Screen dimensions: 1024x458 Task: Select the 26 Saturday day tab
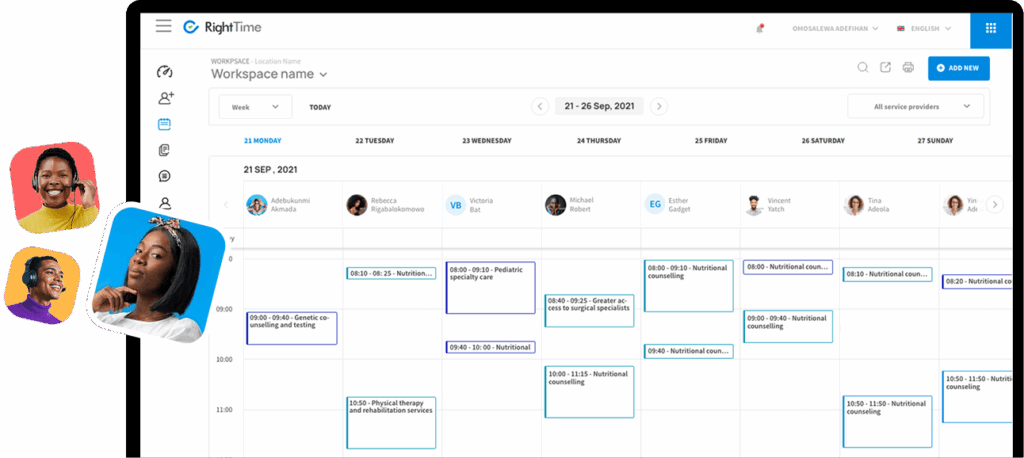[822, 141]
